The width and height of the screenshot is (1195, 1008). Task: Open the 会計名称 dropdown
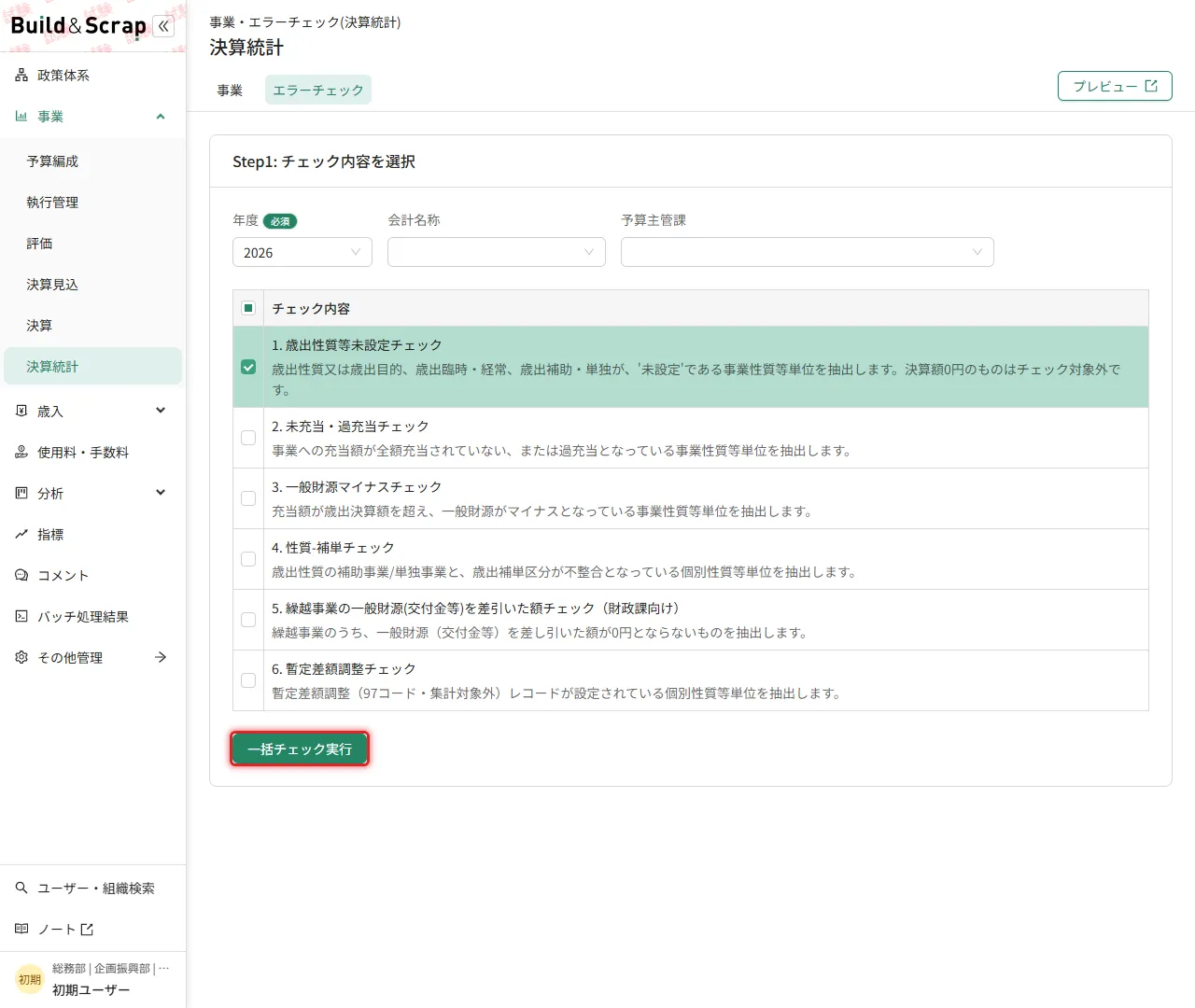tap(497, 252)
